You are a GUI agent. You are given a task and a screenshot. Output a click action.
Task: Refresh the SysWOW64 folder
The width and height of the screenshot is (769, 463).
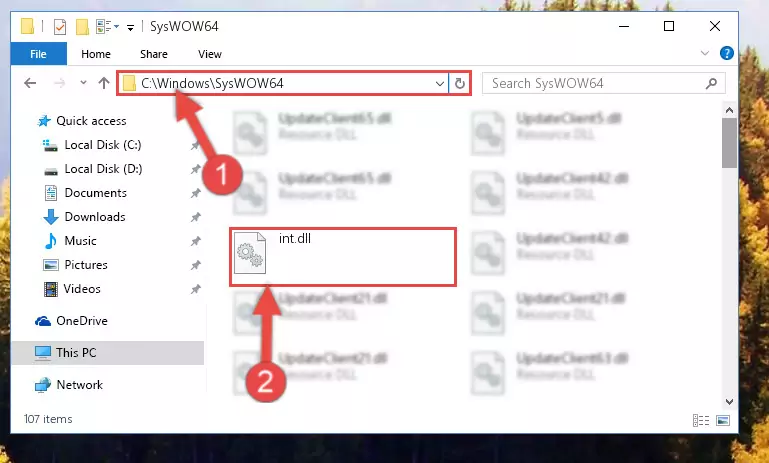coord(460,84)
